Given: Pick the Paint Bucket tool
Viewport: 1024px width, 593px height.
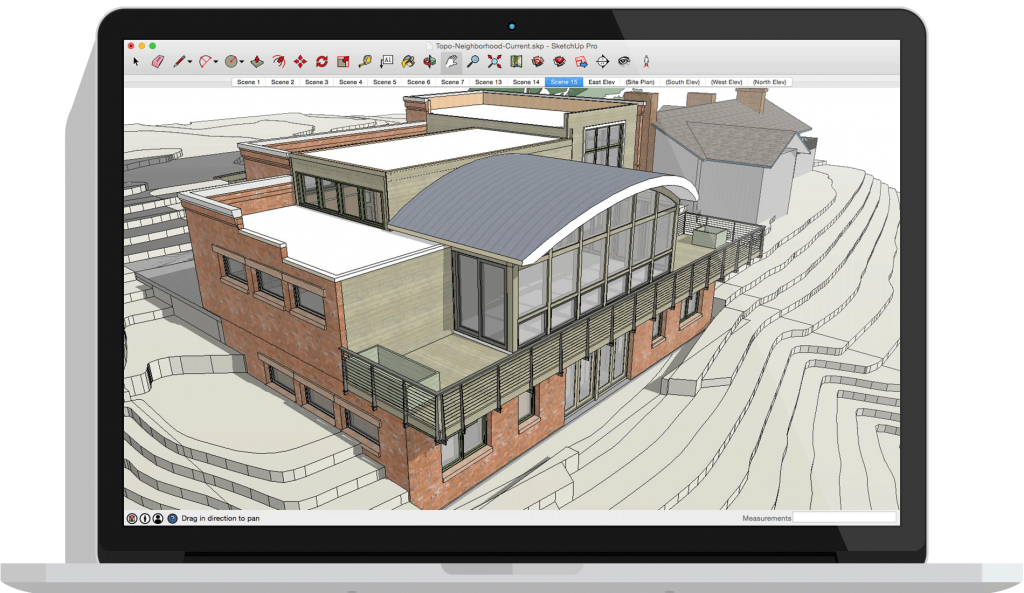Looking at the screenshot, I should click(x=407, y=60).
